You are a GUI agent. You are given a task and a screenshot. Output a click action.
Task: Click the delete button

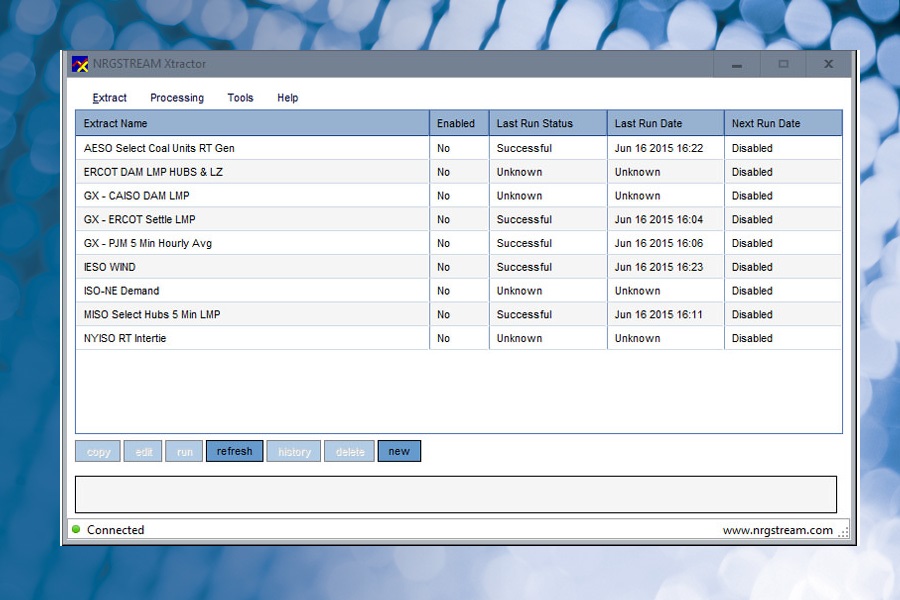click(350, 451)
